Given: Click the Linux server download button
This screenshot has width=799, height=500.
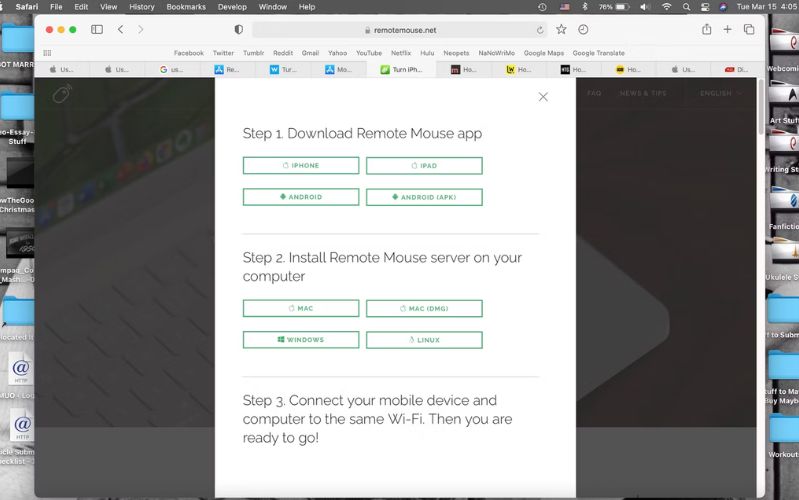Looking at the screenshot, I should point(424,340).
